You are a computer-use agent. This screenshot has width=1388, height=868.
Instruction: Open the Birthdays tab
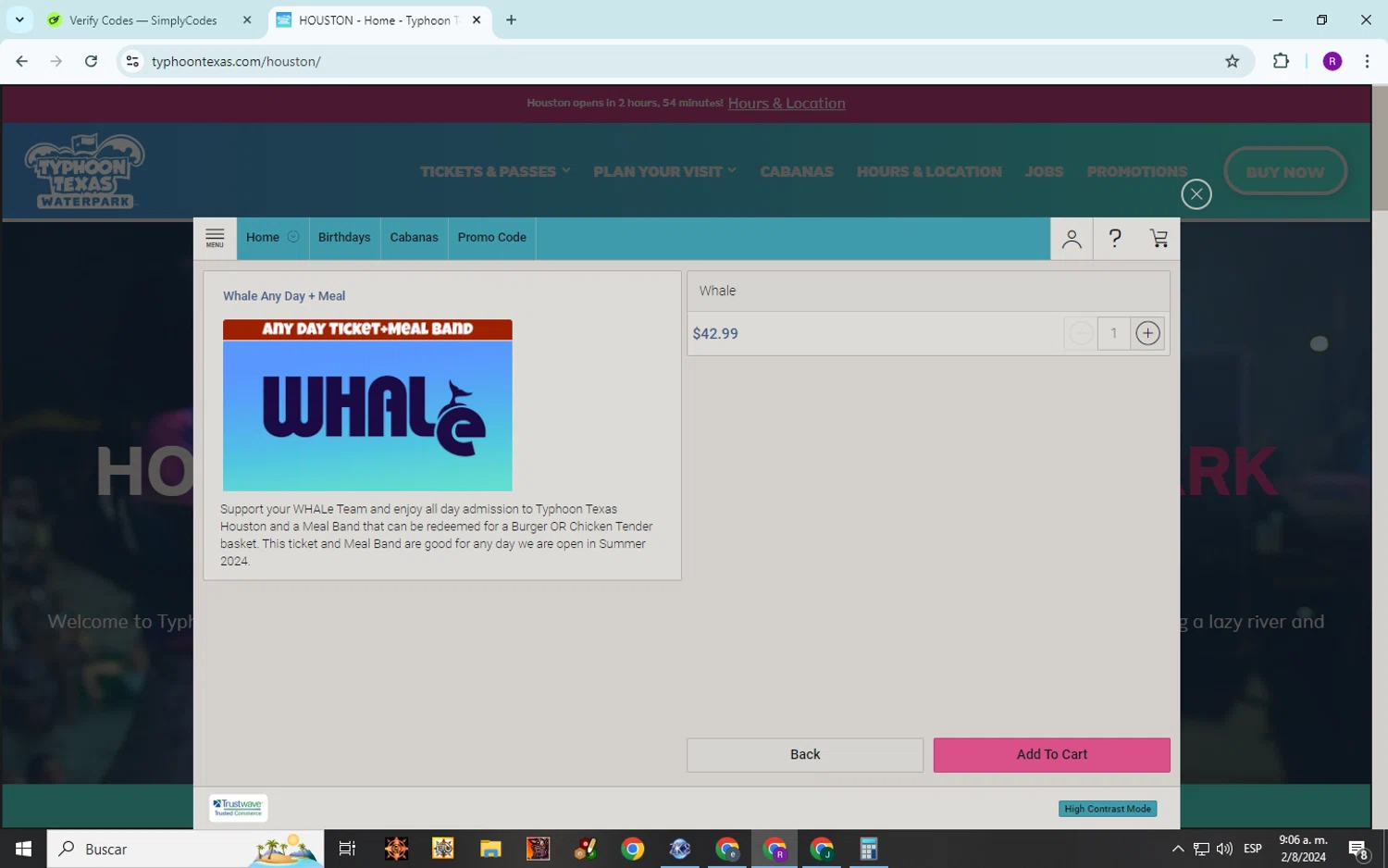point(344,238)
